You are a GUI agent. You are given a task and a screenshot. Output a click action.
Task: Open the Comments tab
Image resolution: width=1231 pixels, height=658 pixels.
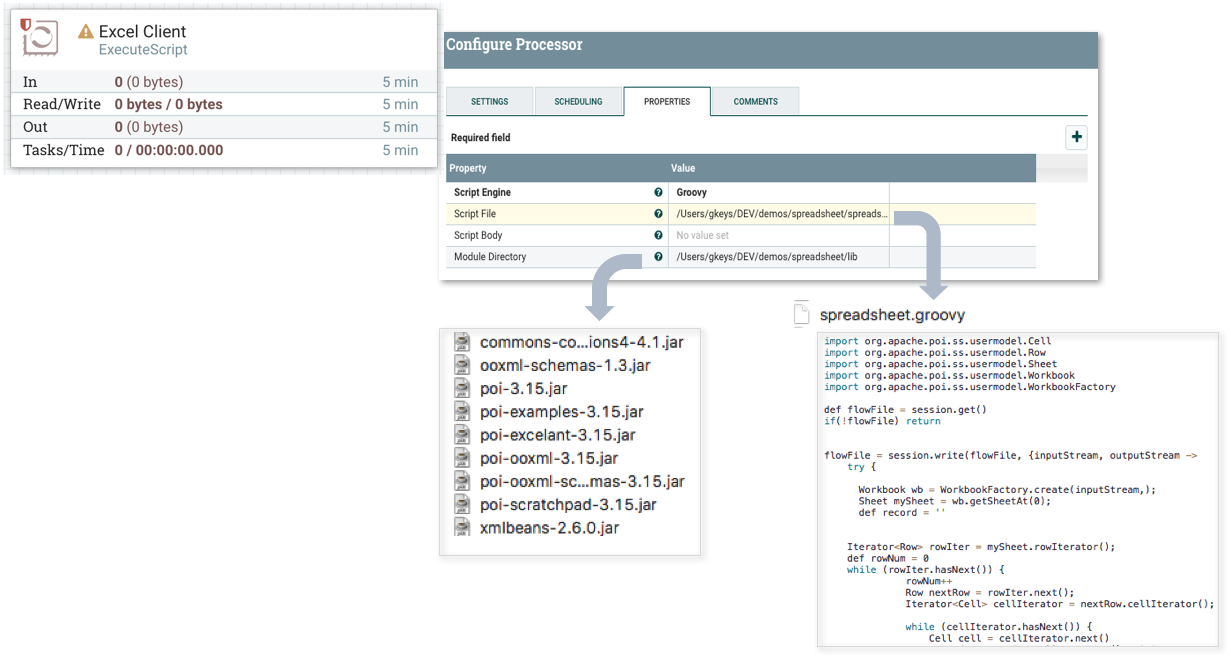click(755, 102)
